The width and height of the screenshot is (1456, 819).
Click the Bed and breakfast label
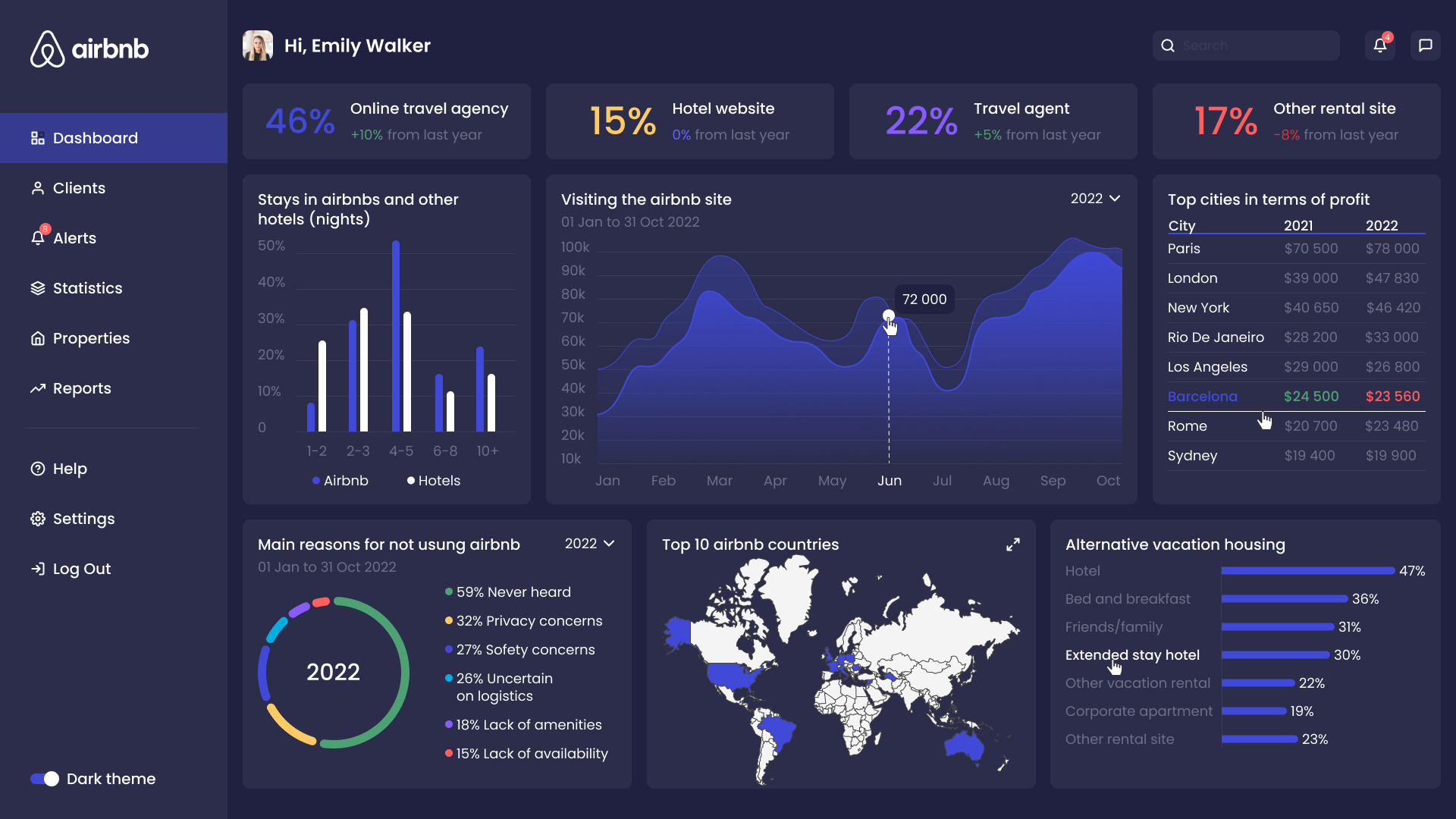click(x=1128, y=599)
